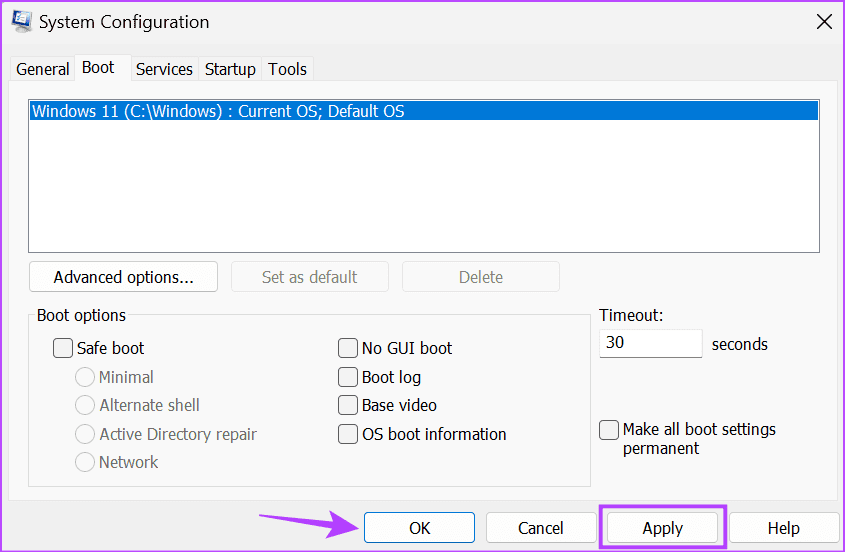This screenshot has height=552, width=845.
Task: Toggle the OS boot information checkbox
Action: click(x=348, y=434)
